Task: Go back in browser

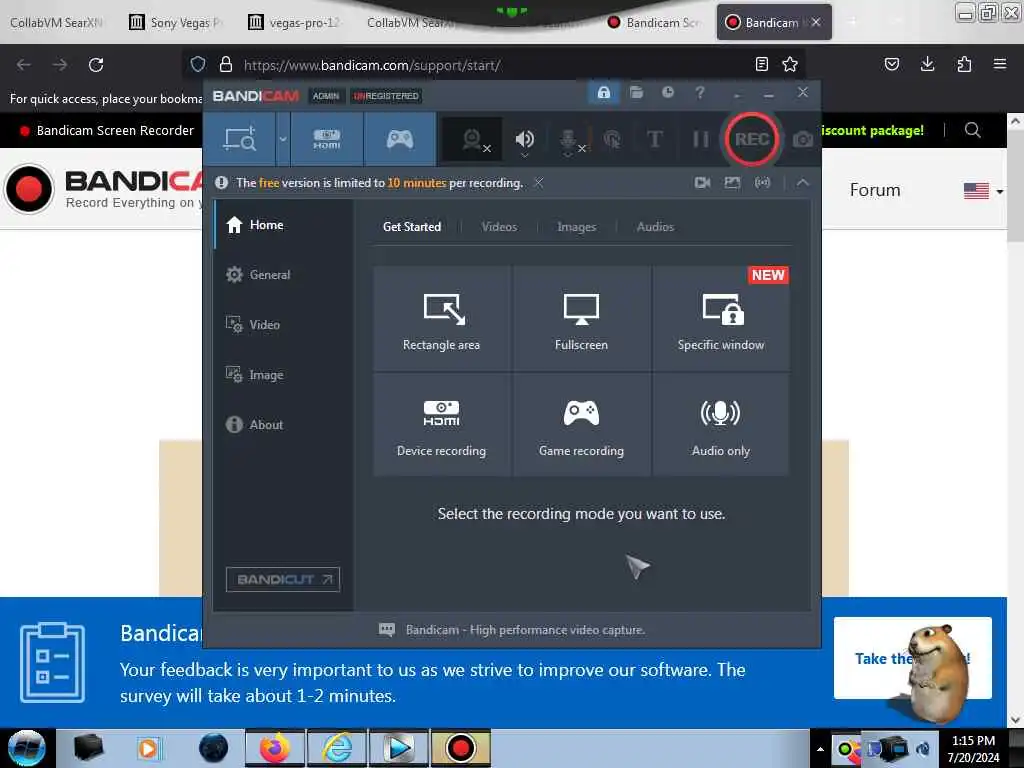Action: coord(24,65)
